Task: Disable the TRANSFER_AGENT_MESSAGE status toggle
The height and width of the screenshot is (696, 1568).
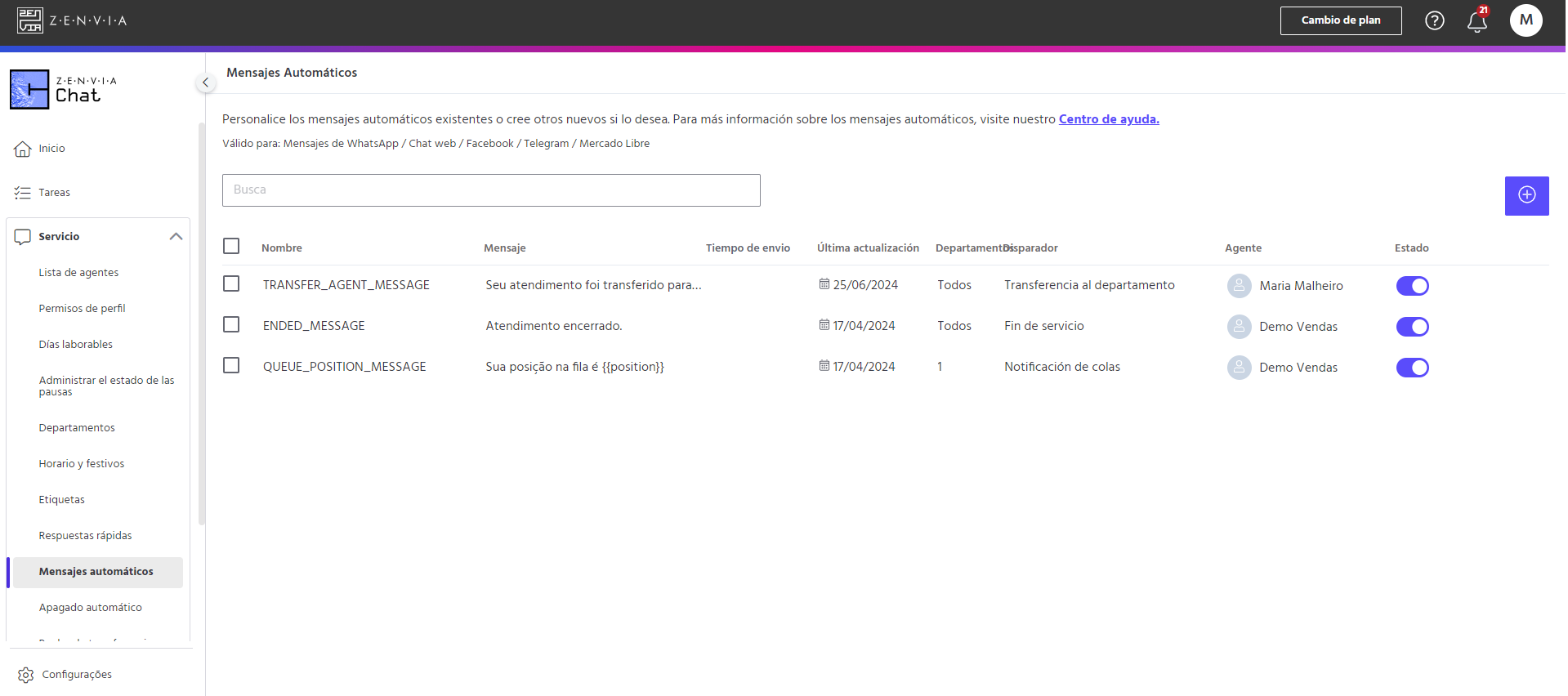Action: tap(1412, 286)
